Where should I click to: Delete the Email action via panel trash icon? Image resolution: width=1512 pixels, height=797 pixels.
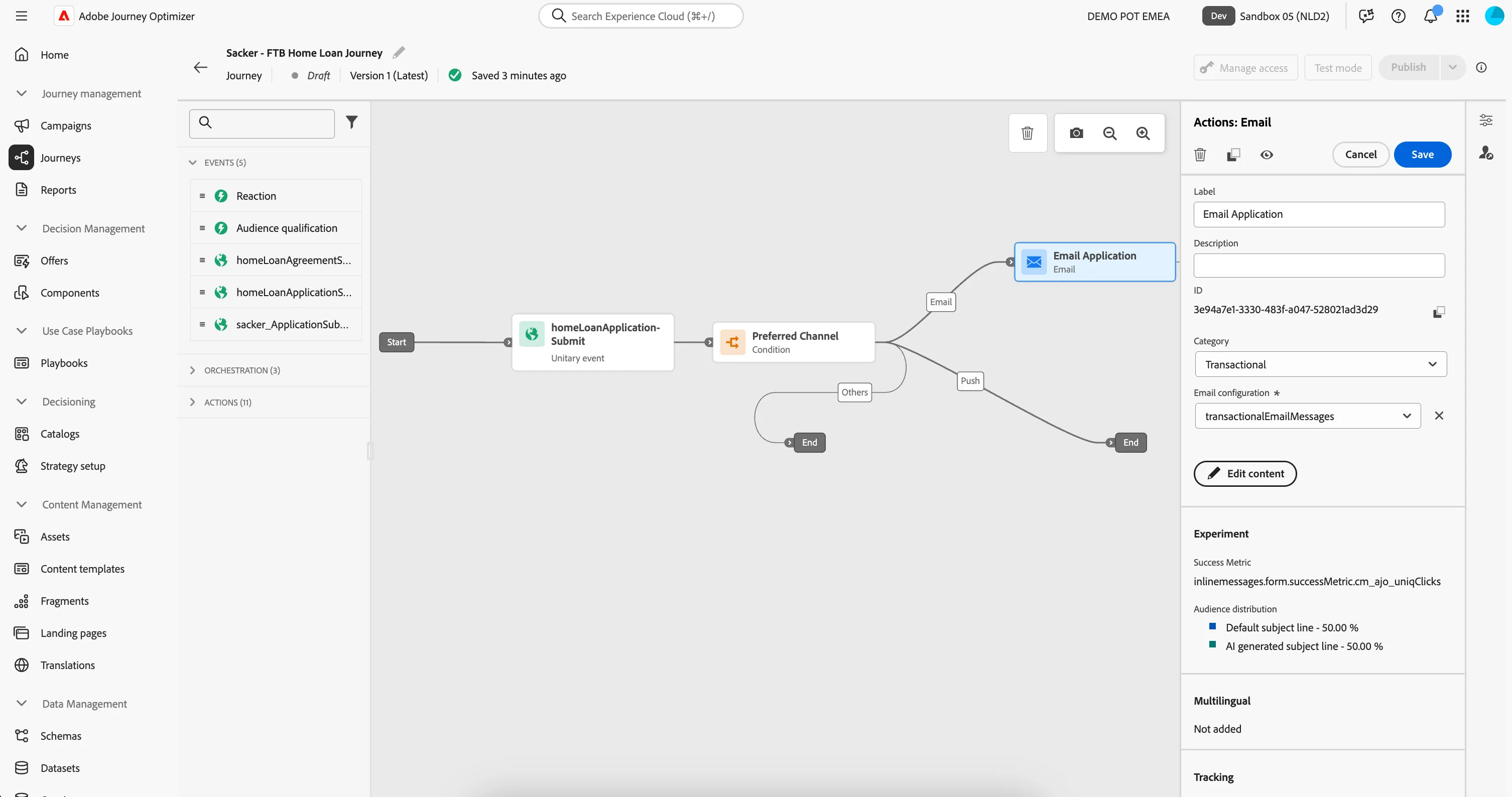pyautogui.click(x=1200, y=155)
